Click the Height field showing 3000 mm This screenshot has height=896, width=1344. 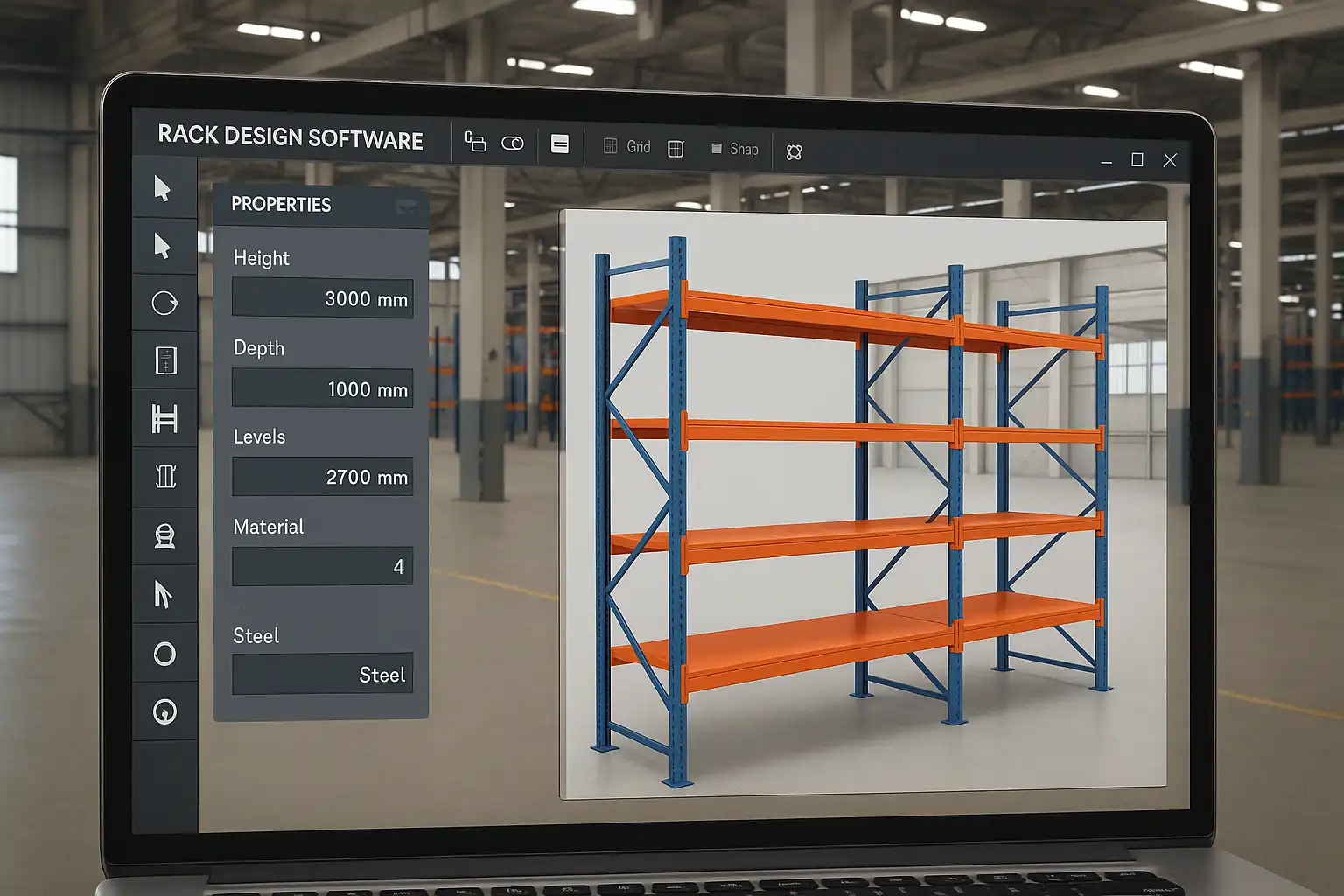point(323,298)
